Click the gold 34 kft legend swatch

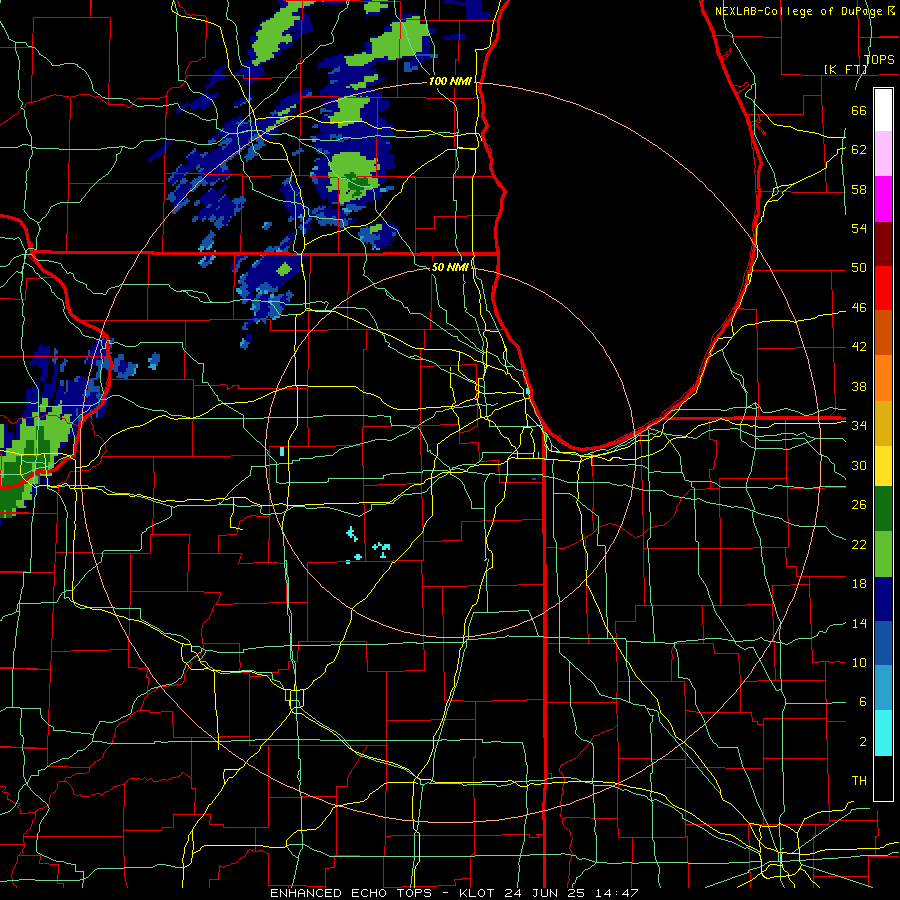(x=883, y=422)
